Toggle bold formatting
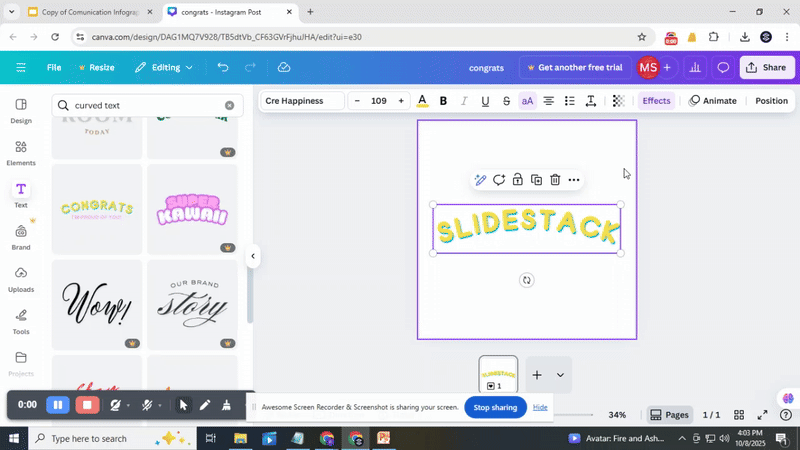This screenshot has height=450, width=800. click(443, 101)
